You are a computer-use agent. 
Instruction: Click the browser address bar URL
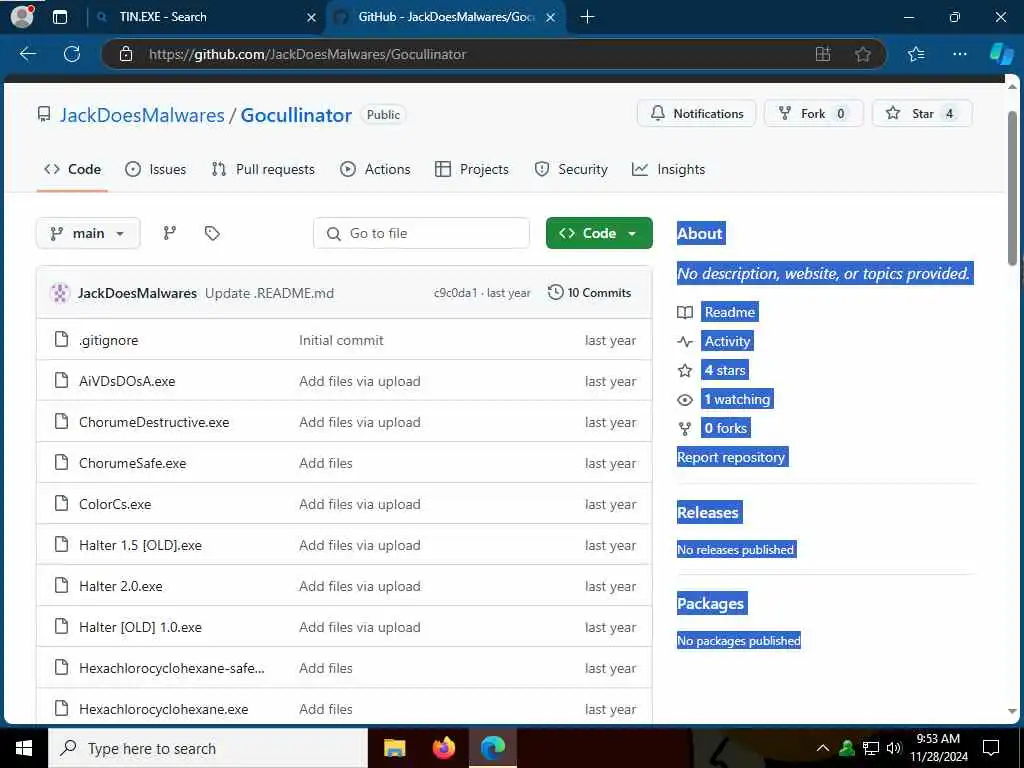click(x=308, y=54)
